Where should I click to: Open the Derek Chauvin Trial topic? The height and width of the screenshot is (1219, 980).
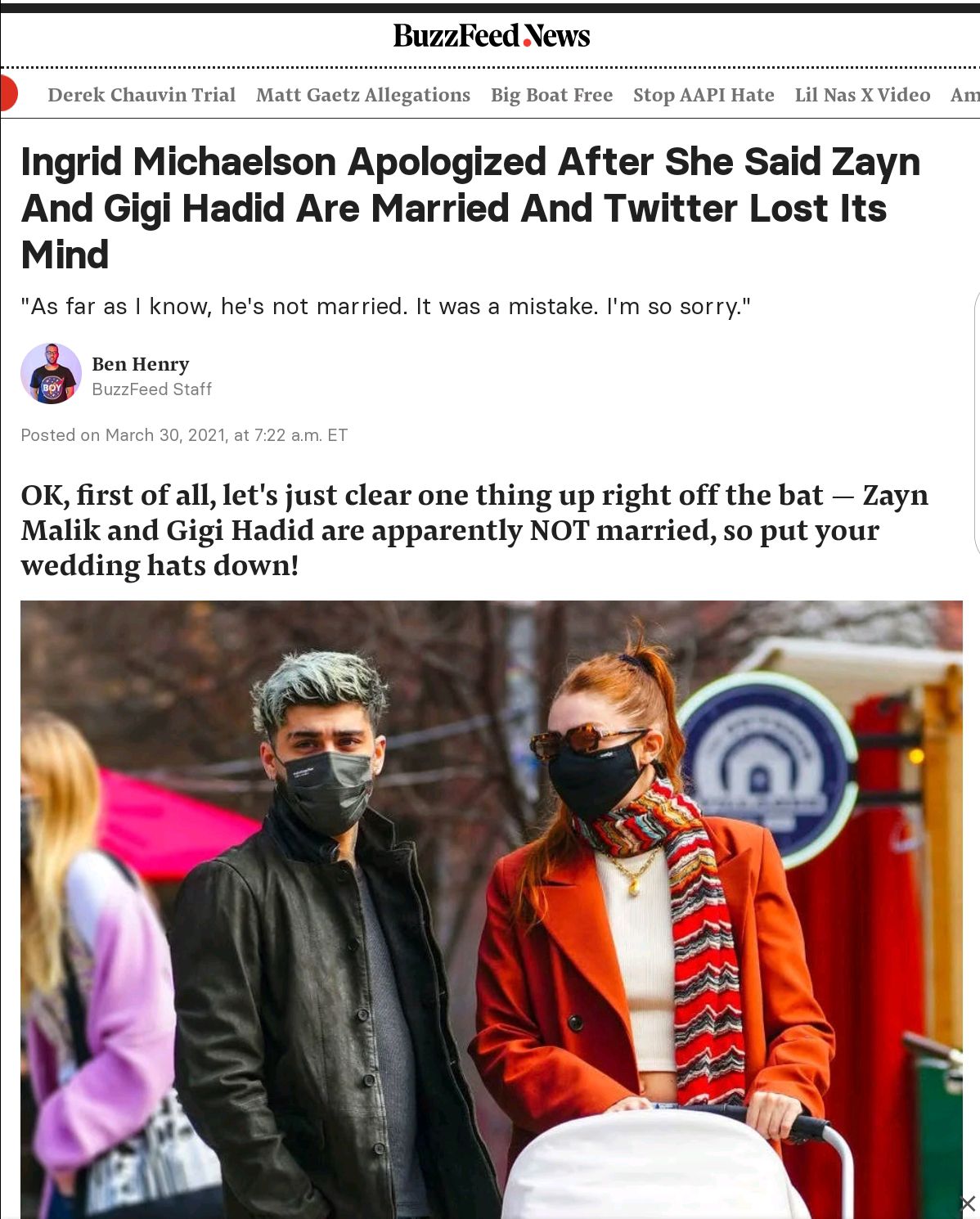(x=142, y=95)
